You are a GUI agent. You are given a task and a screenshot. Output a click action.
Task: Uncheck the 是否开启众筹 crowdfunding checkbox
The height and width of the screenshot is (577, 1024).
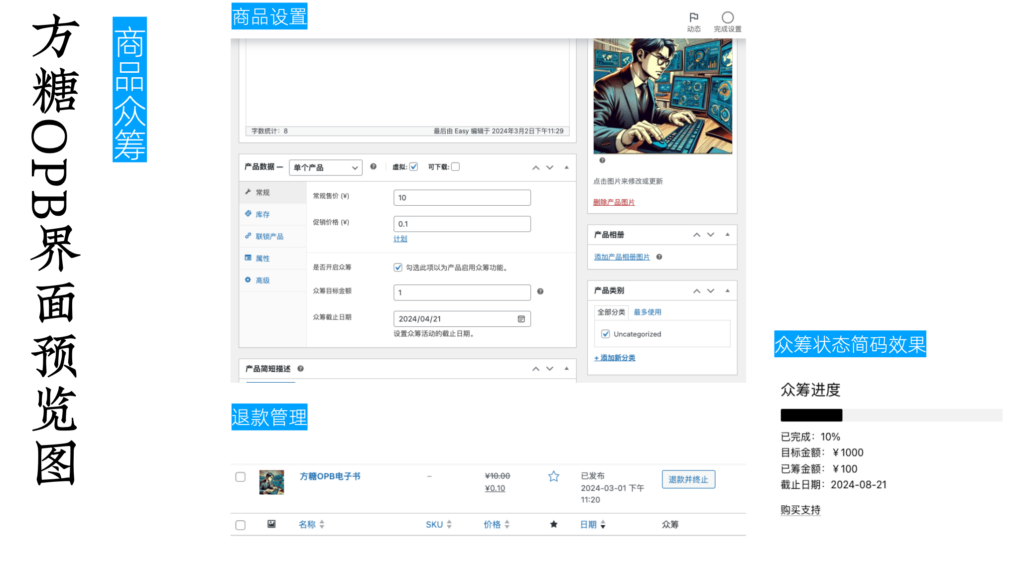coord(398,267)
